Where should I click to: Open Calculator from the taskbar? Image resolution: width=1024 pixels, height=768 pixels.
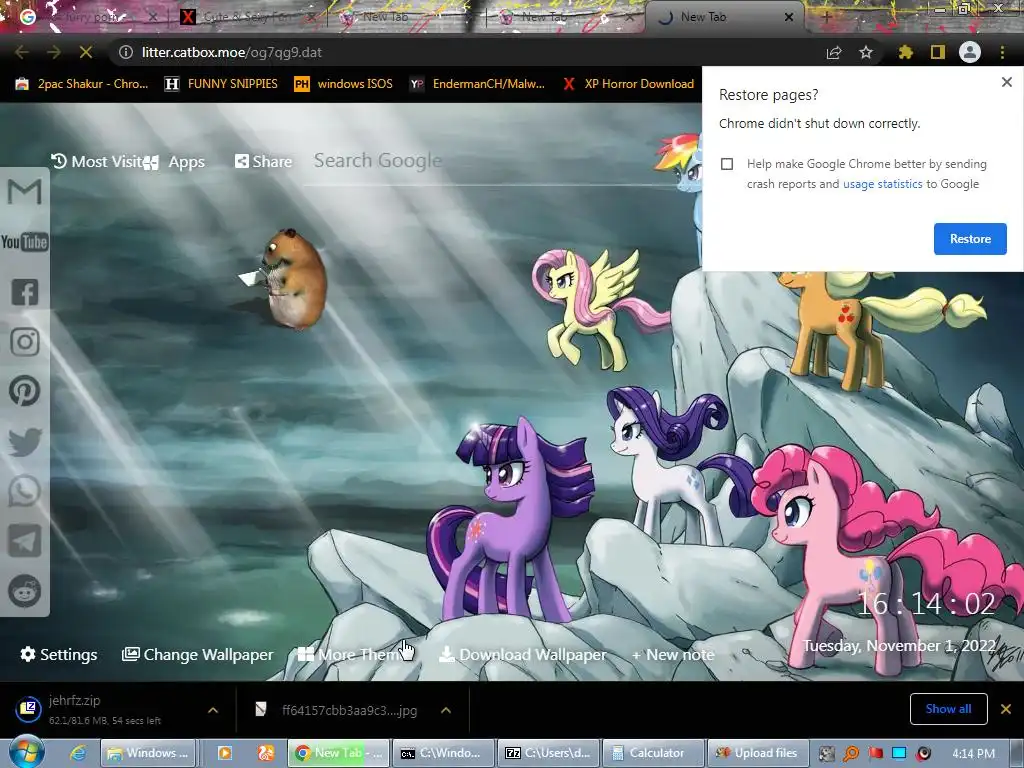pos(654,753)
